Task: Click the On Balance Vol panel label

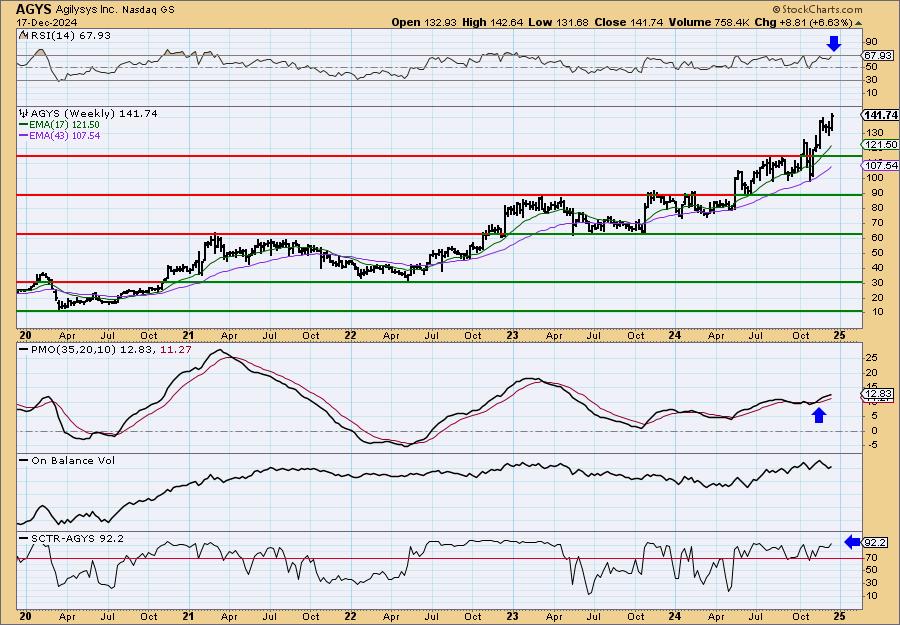Action: 73,460
